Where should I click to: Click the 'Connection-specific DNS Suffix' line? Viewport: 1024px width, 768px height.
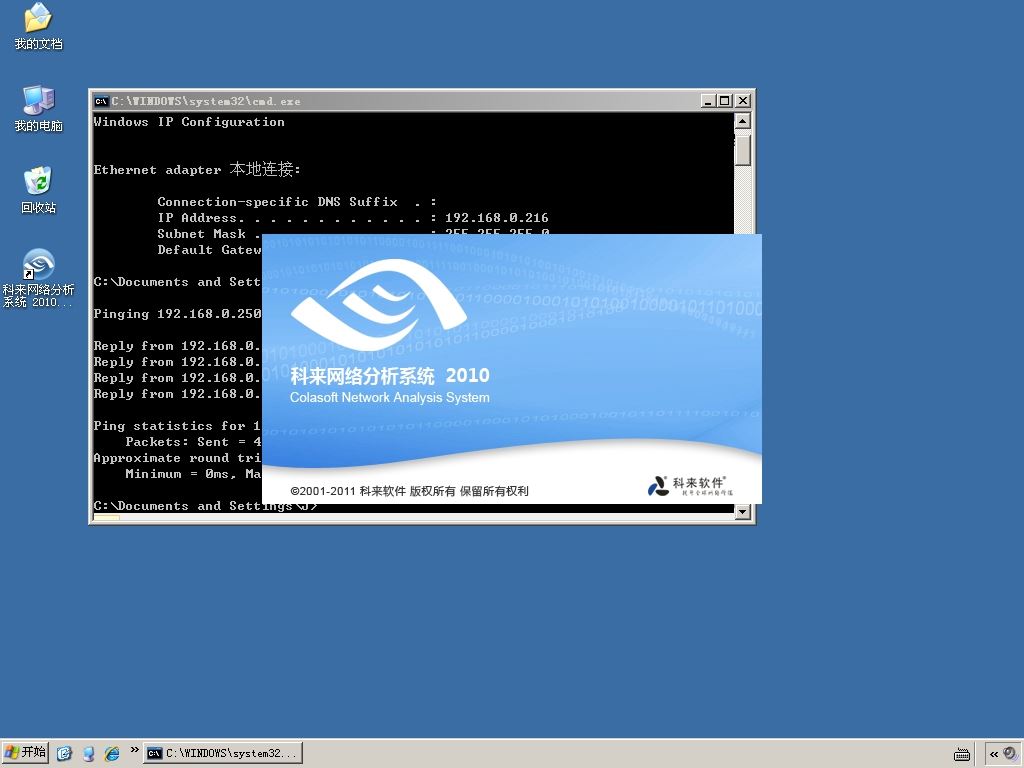(296, 202)
